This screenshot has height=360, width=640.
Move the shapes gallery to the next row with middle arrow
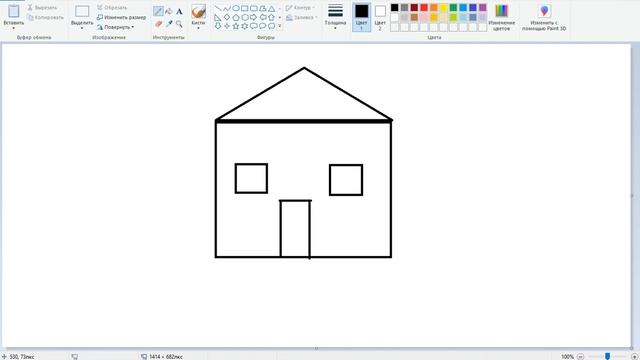point(280,17)
